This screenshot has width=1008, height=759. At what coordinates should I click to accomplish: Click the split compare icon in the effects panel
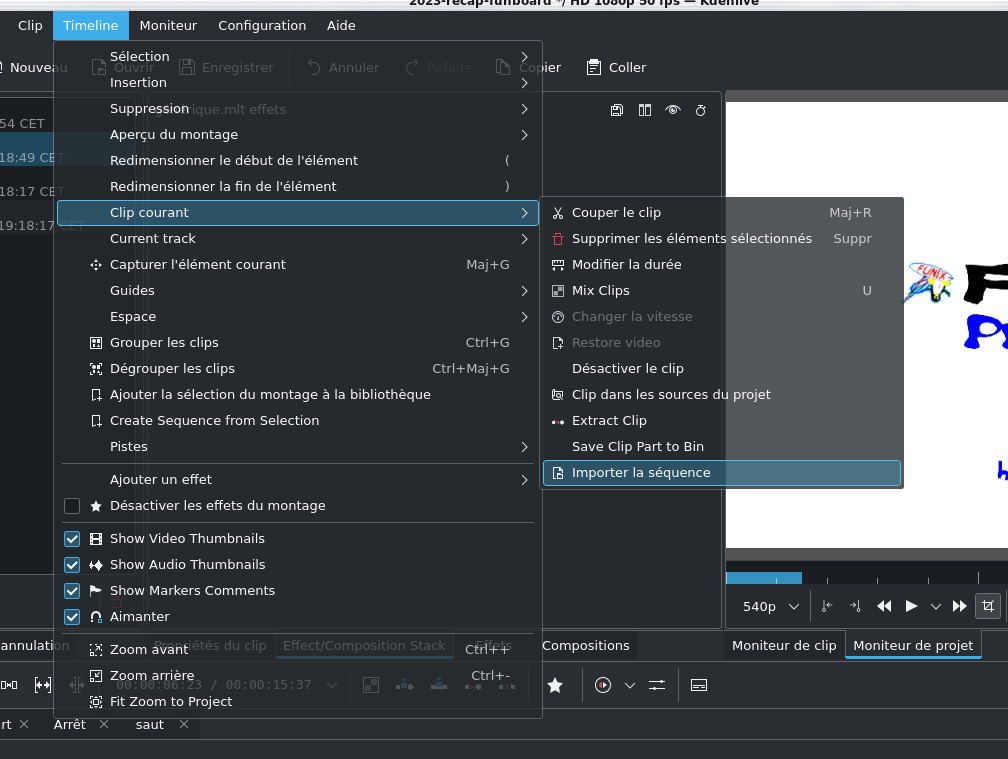(645, 110)
